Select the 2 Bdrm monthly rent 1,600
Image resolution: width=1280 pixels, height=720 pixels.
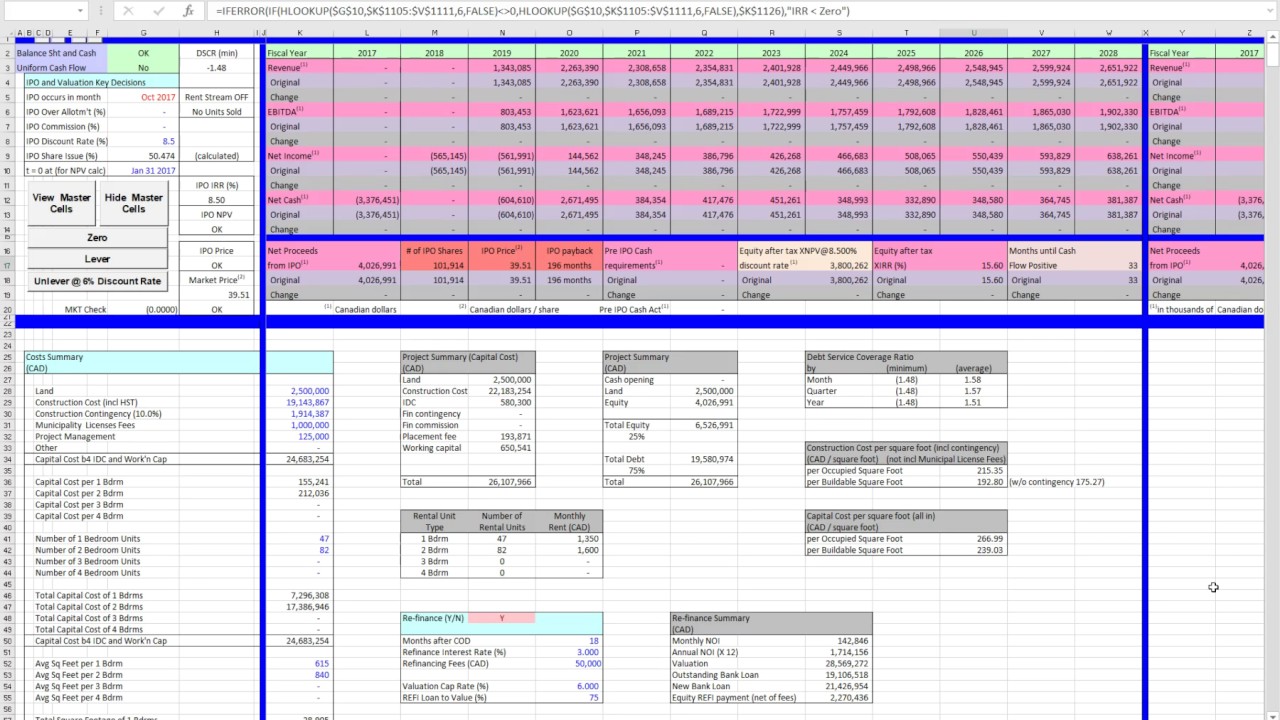click(569, 550)
